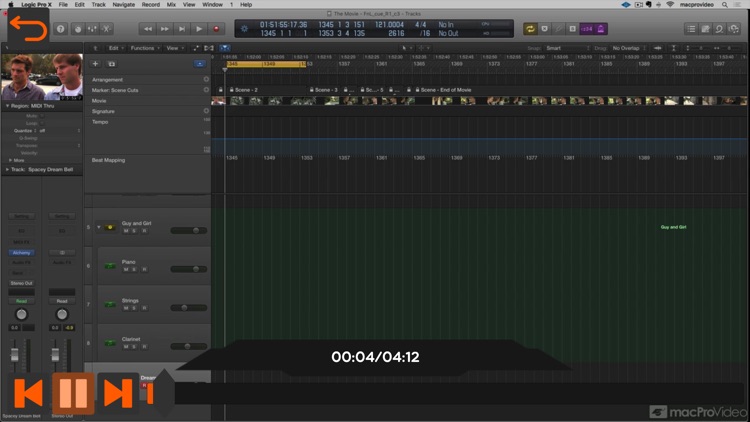The width and height of the screenshot is (750, 422).
Task: Open the Mixer button in control bar
Action: (x=94, y=29)
